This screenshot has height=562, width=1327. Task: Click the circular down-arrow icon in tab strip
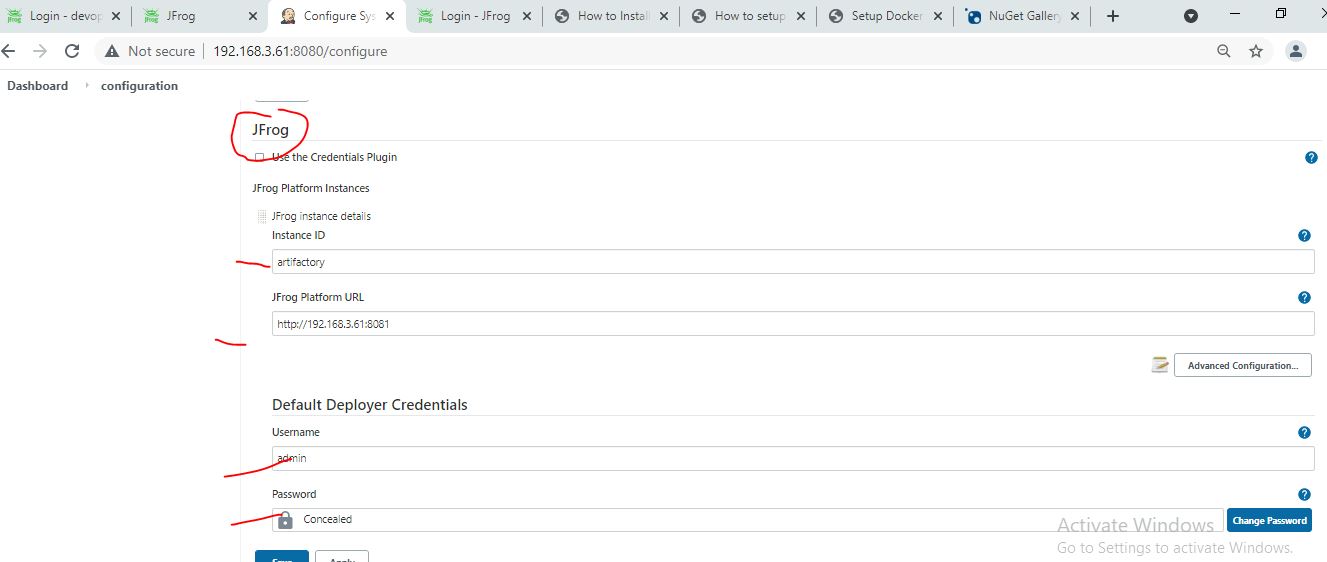pyautogui.click(x=1191, y=16)
